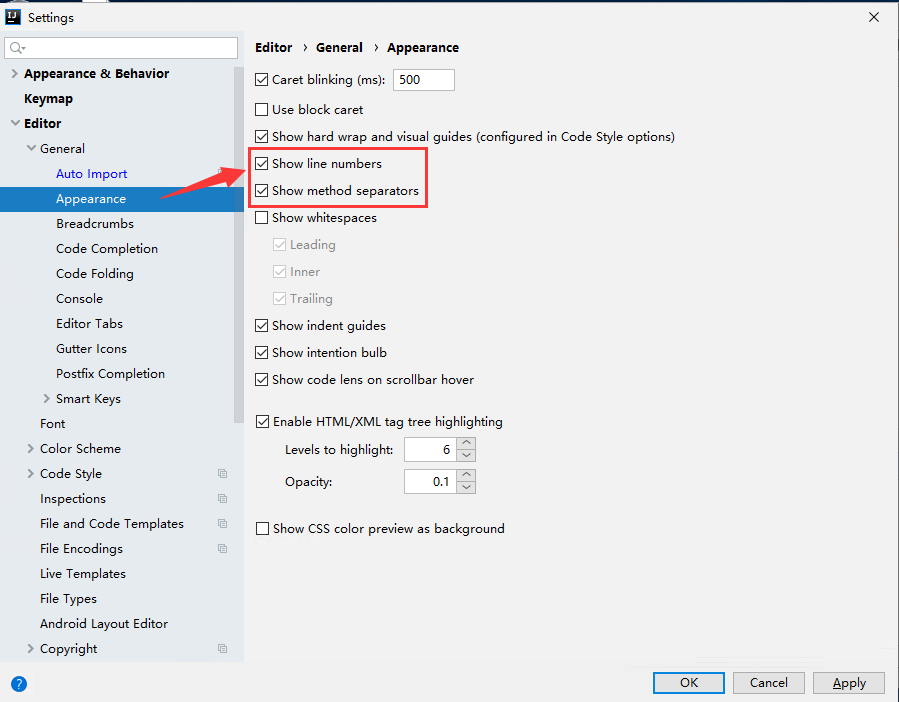This screenshot has width=899, height=702.
Task: Open Console settings
Action: 79,299
